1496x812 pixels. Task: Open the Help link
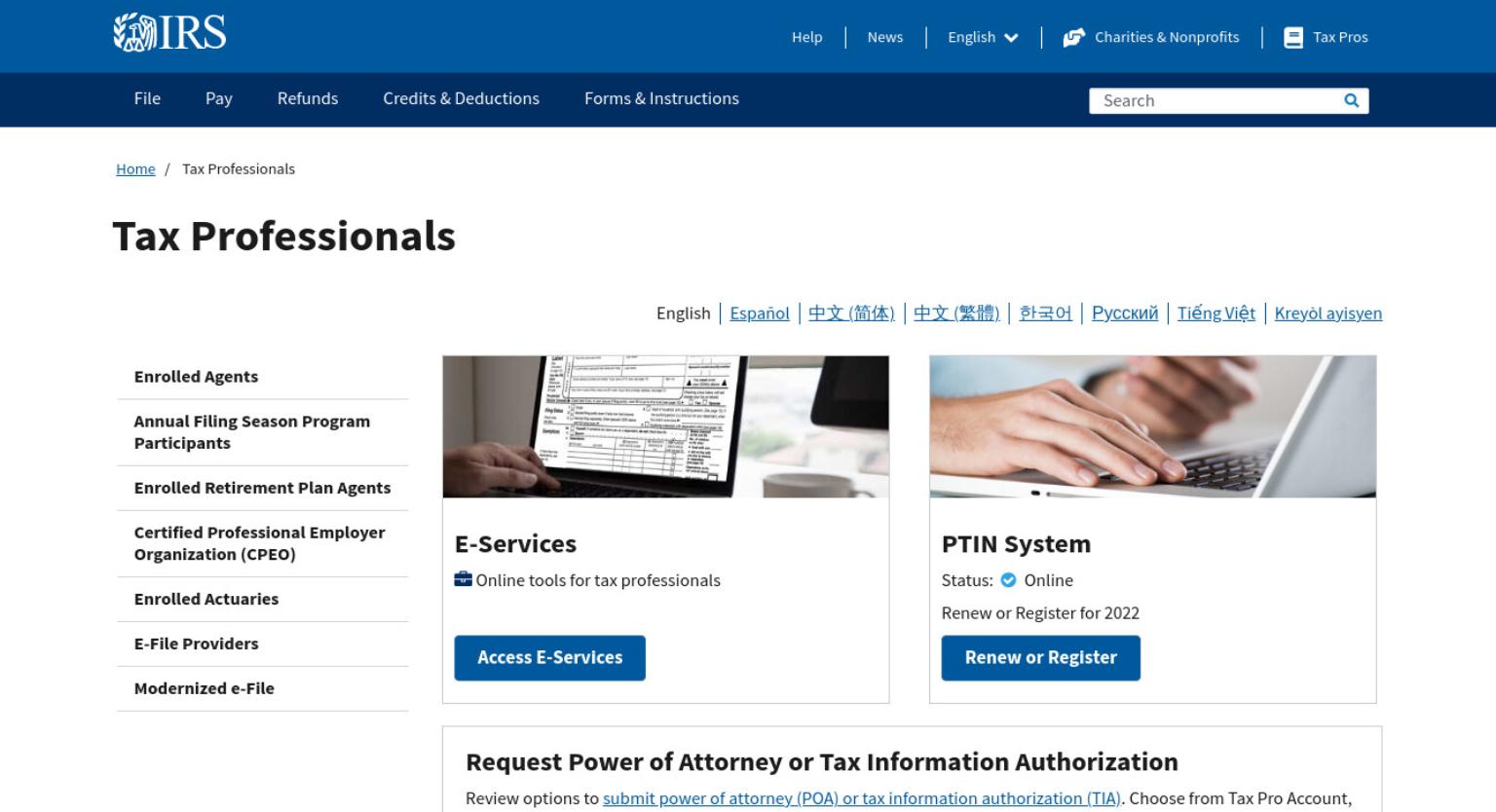[x=806, y=37]
